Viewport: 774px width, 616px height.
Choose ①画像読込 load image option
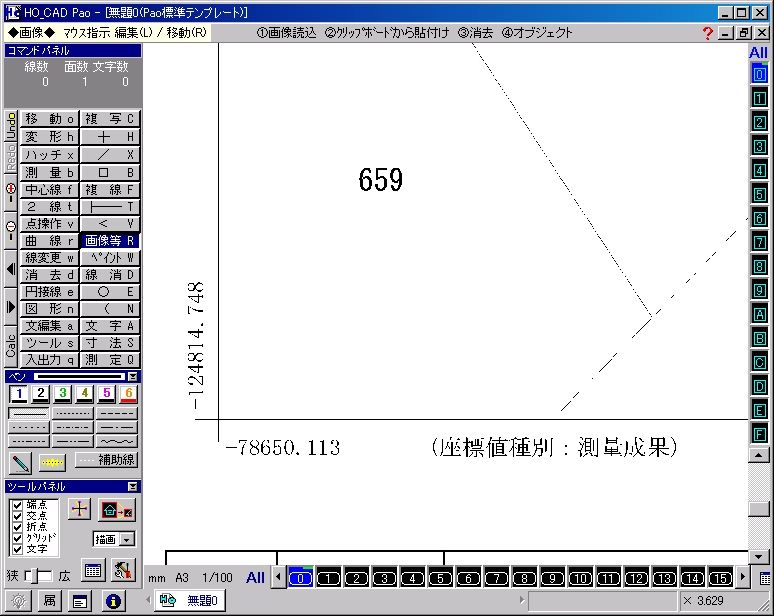pos(286,33)
